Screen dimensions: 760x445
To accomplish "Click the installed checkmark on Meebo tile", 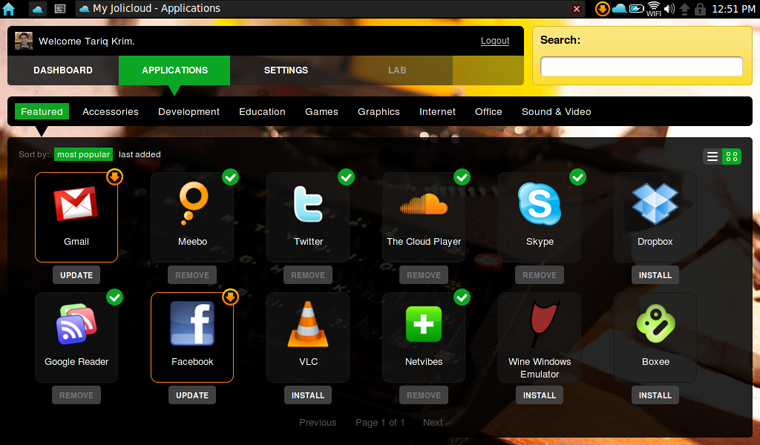I will (231, 177).
